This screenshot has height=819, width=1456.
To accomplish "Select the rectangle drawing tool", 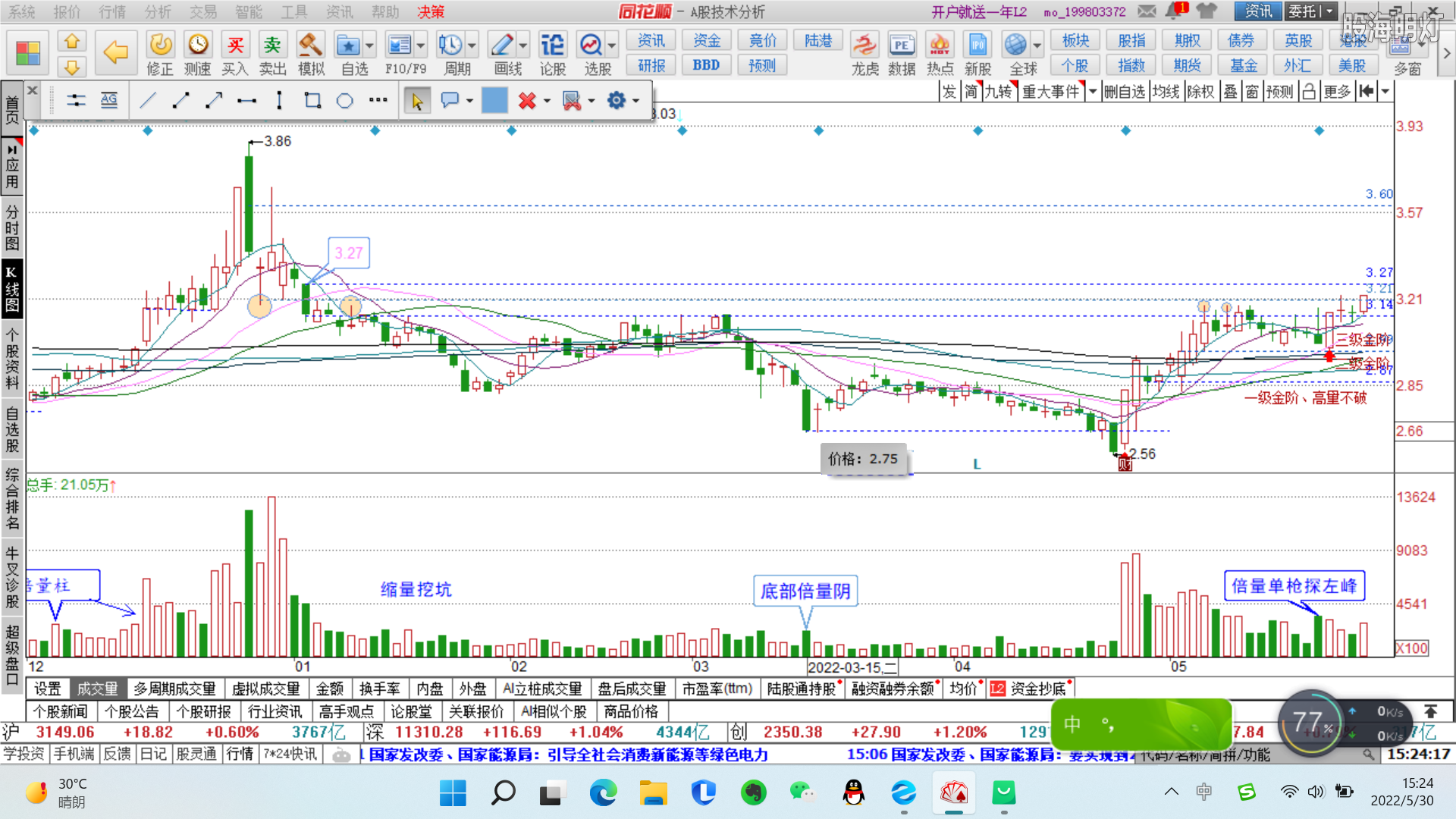I will click(x=312, y=100).
